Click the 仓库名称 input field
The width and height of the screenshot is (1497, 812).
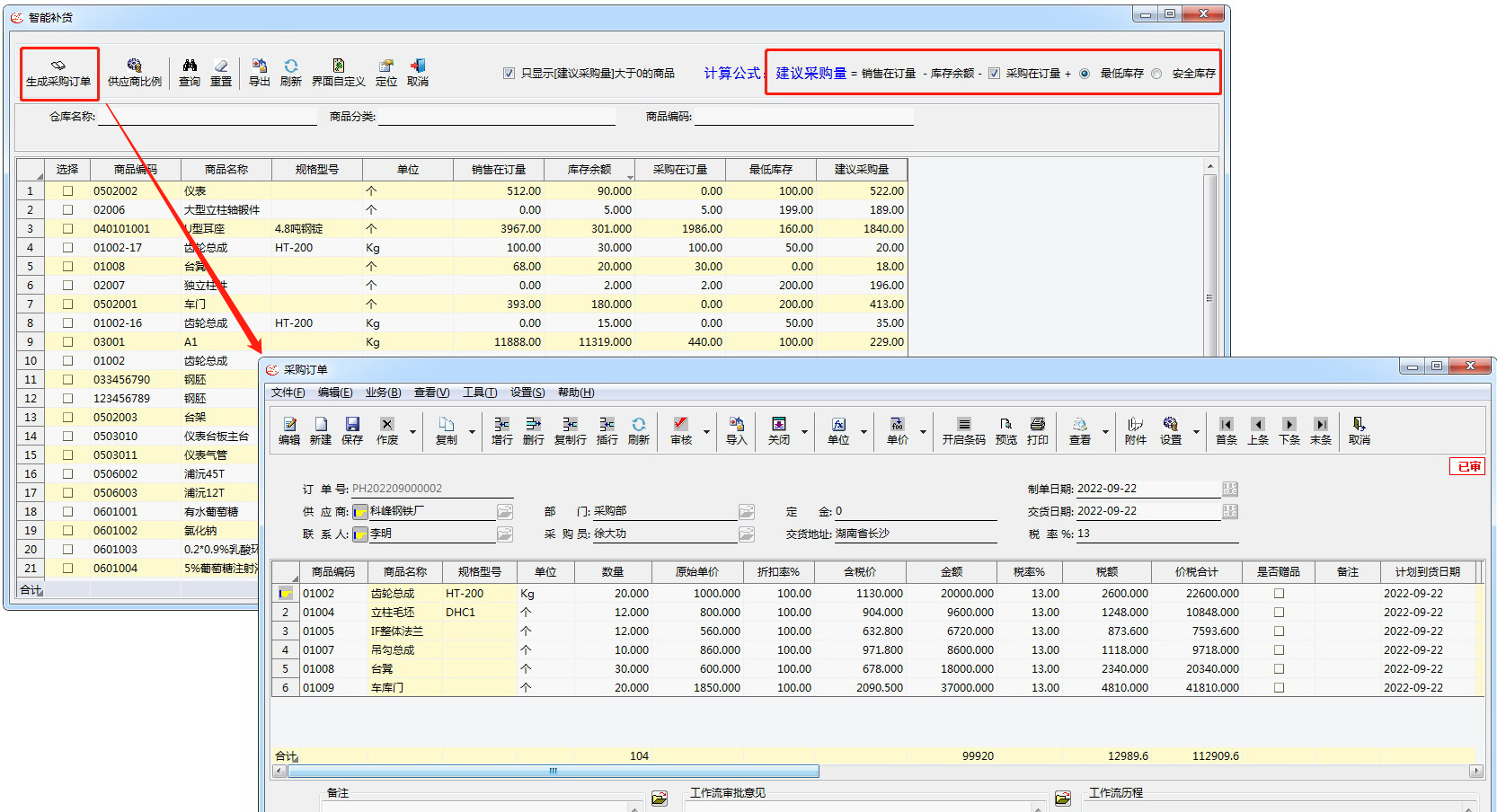pos(208,117)
